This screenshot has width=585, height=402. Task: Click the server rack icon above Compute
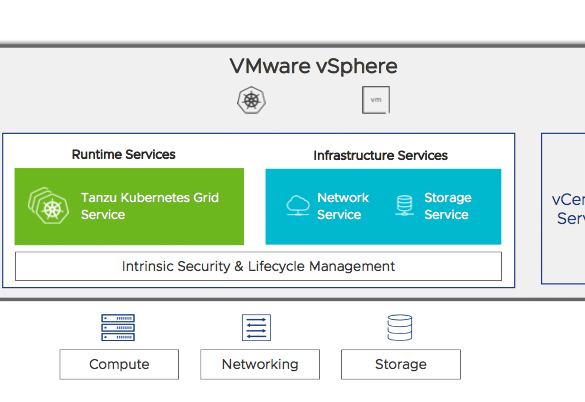[118, 327]
